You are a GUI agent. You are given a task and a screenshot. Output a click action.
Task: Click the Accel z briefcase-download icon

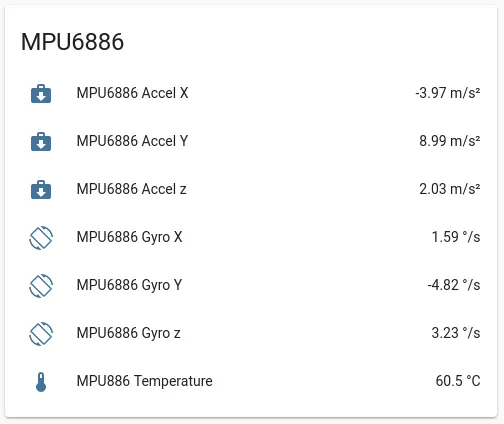pos(41,190)
